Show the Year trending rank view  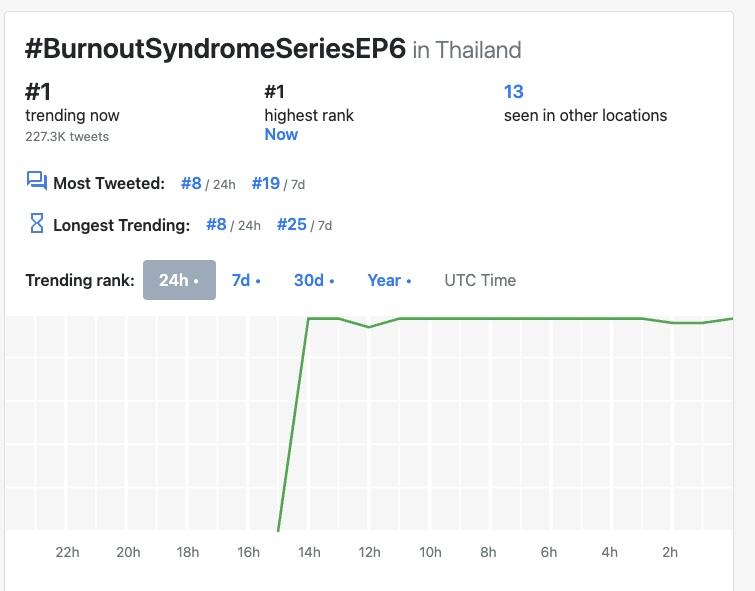pos(389,280)
